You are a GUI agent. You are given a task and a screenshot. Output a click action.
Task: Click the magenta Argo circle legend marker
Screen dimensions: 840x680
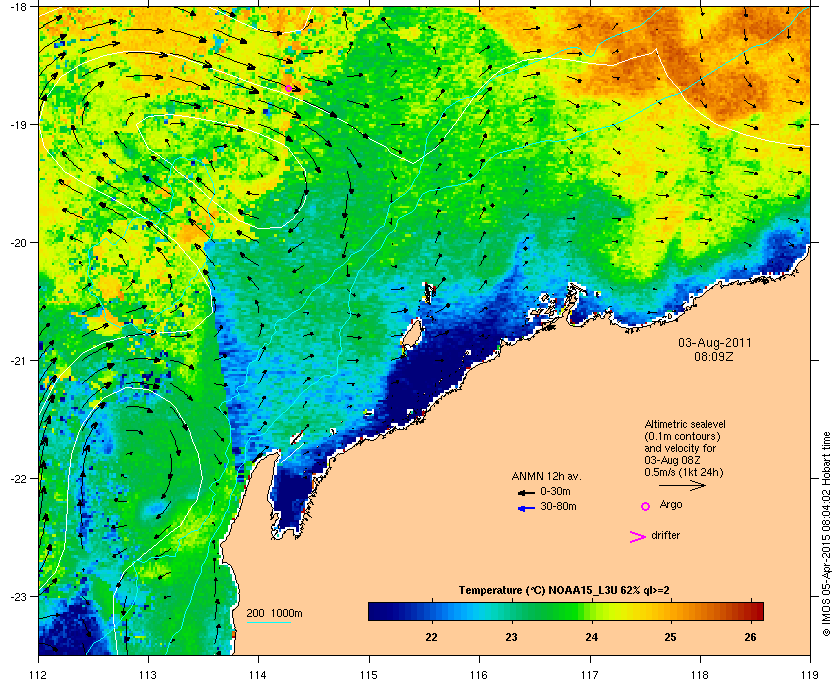[x=646, y=506]
